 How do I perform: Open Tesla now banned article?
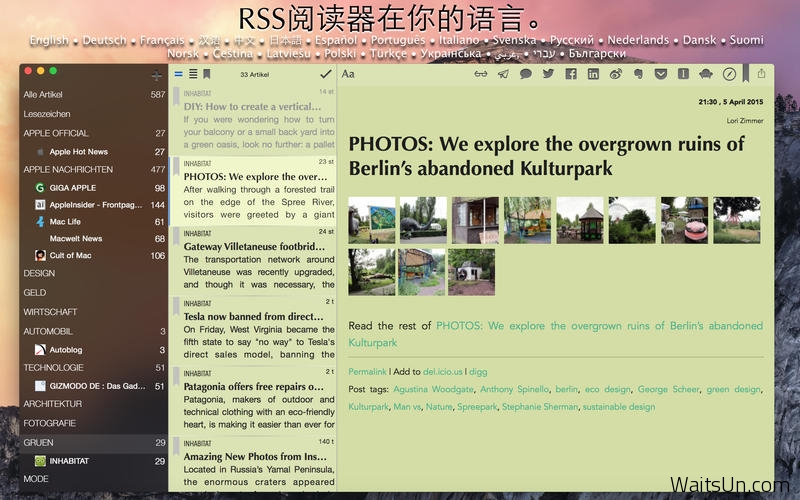click(253, 330)
